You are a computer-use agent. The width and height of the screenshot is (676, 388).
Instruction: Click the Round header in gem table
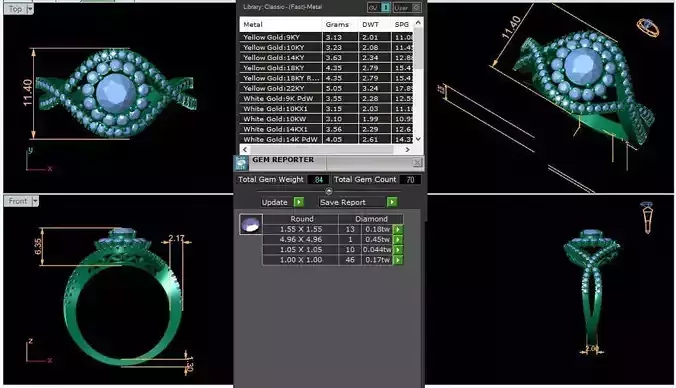301,219
